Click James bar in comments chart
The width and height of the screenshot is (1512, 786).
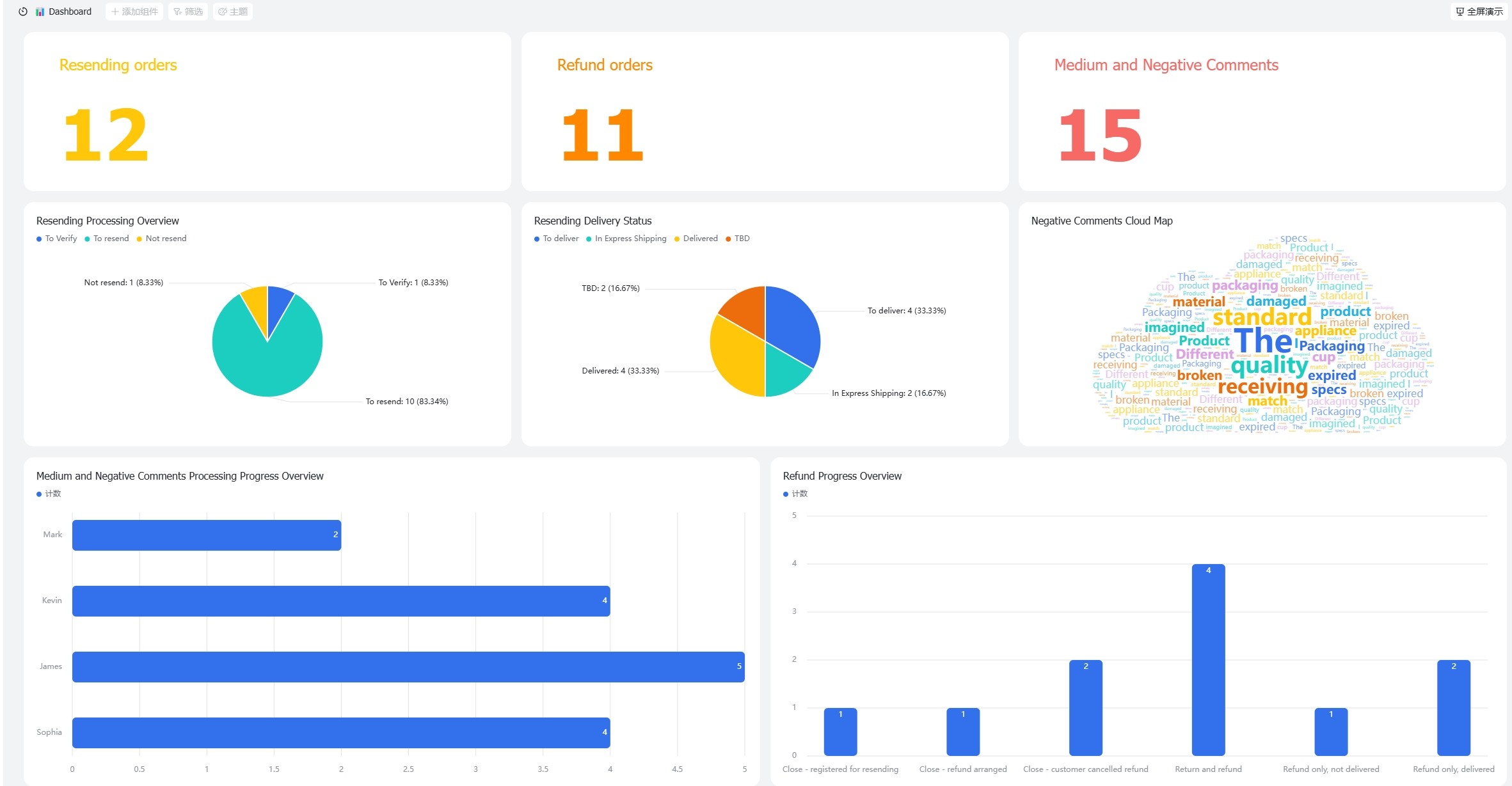tap(408, 666)
